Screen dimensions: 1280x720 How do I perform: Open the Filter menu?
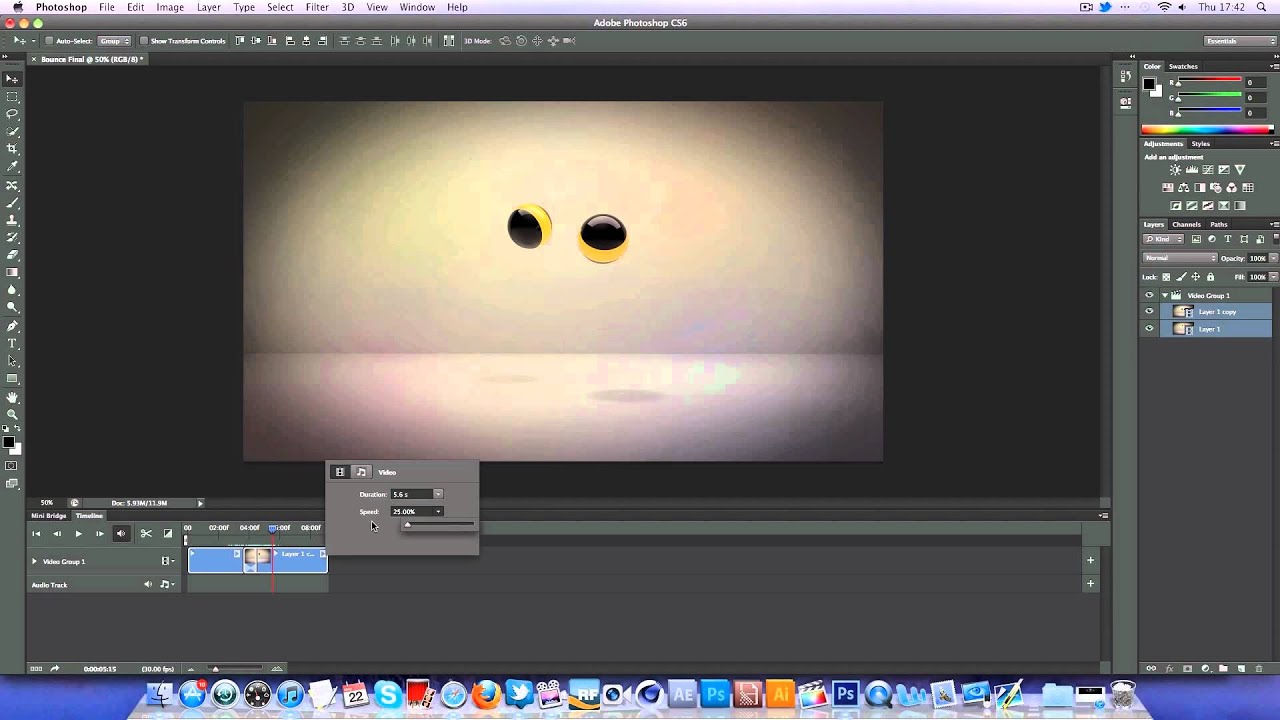317,7
